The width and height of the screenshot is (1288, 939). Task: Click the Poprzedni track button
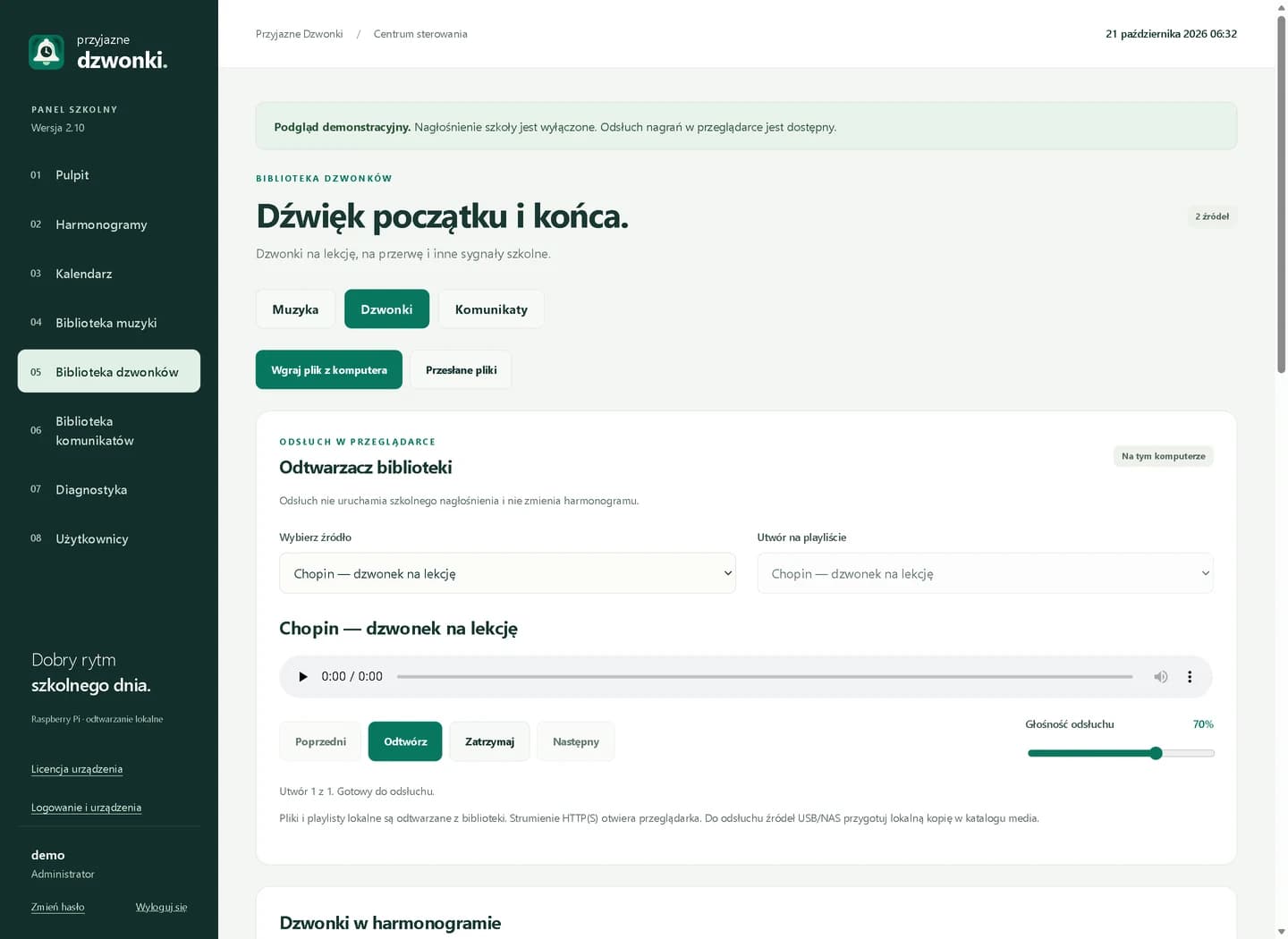click(320, 741)
